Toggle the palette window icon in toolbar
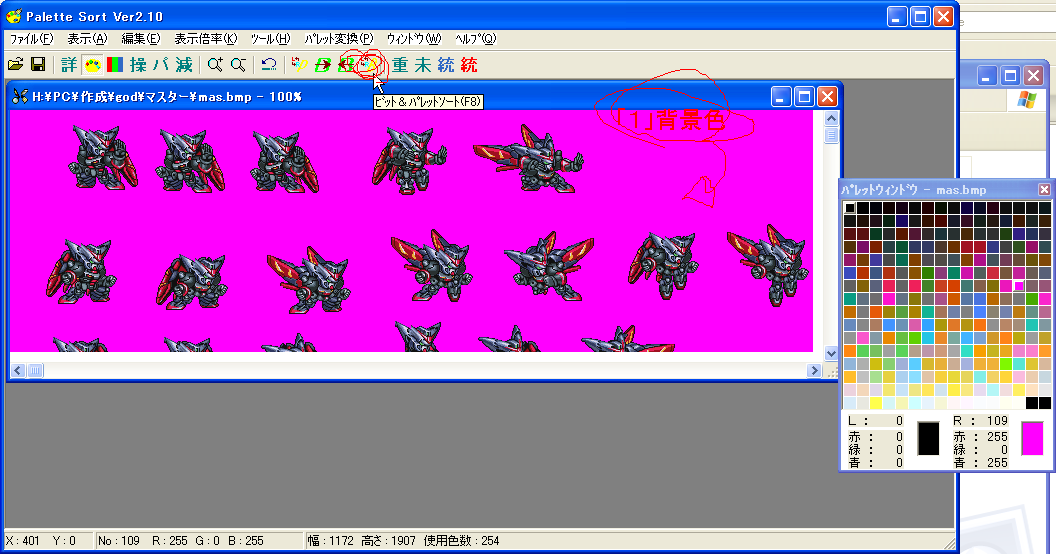The image size is (1056, 554). click(92, 65)
